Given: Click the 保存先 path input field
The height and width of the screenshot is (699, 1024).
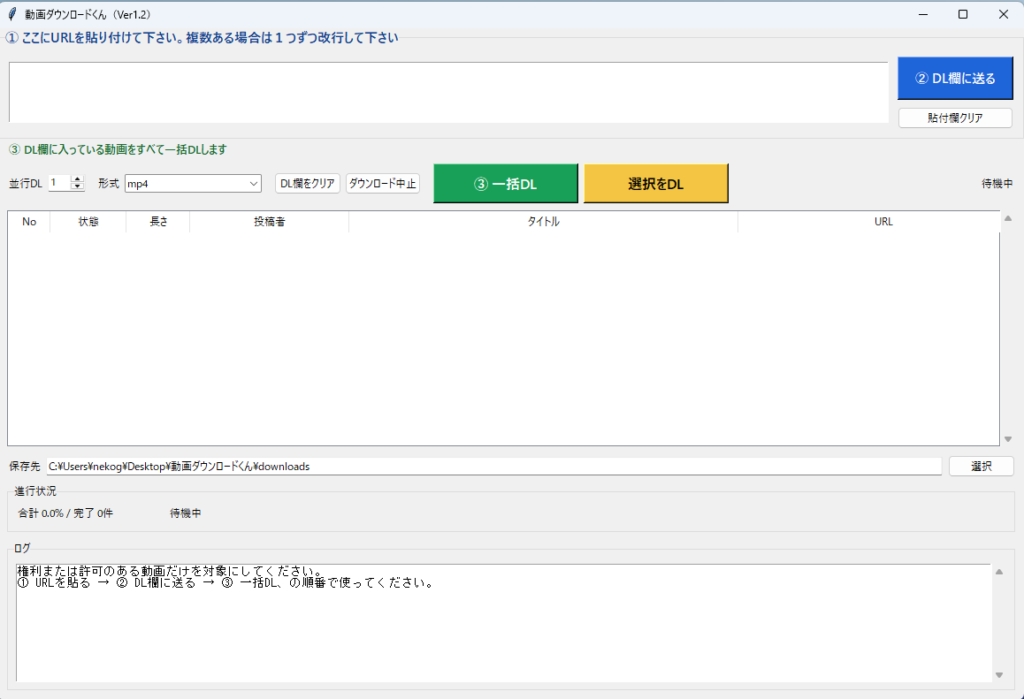Looking at the screenshot, I should tap(494, 466).
